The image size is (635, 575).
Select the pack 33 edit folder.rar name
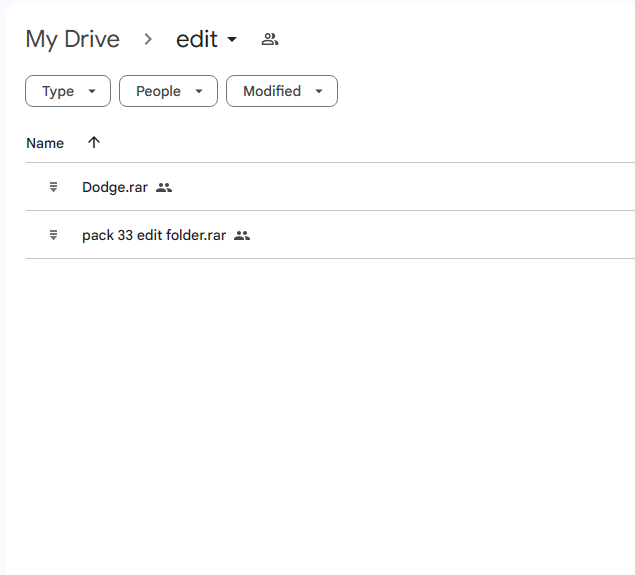click(x=154, y=235)
